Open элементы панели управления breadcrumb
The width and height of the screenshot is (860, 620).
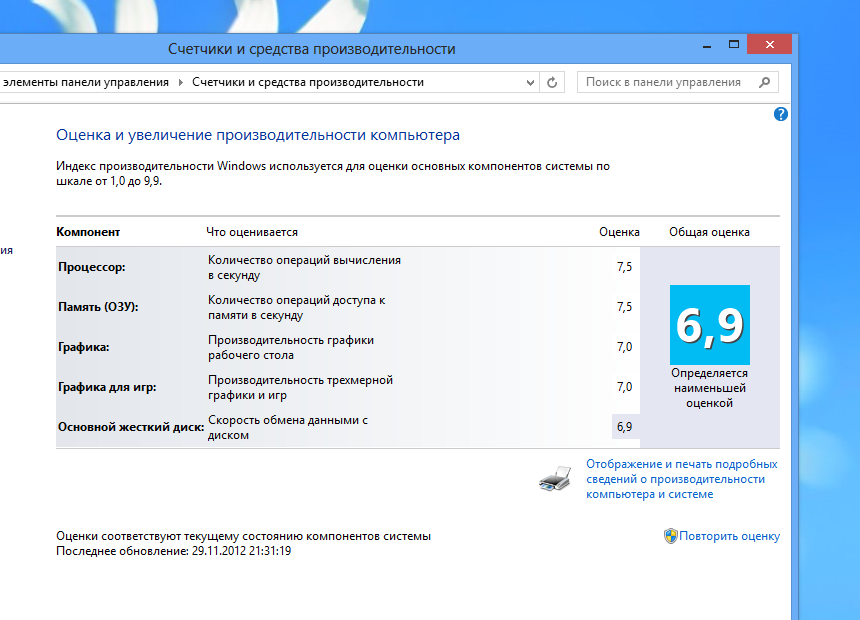tap(86, 82)
